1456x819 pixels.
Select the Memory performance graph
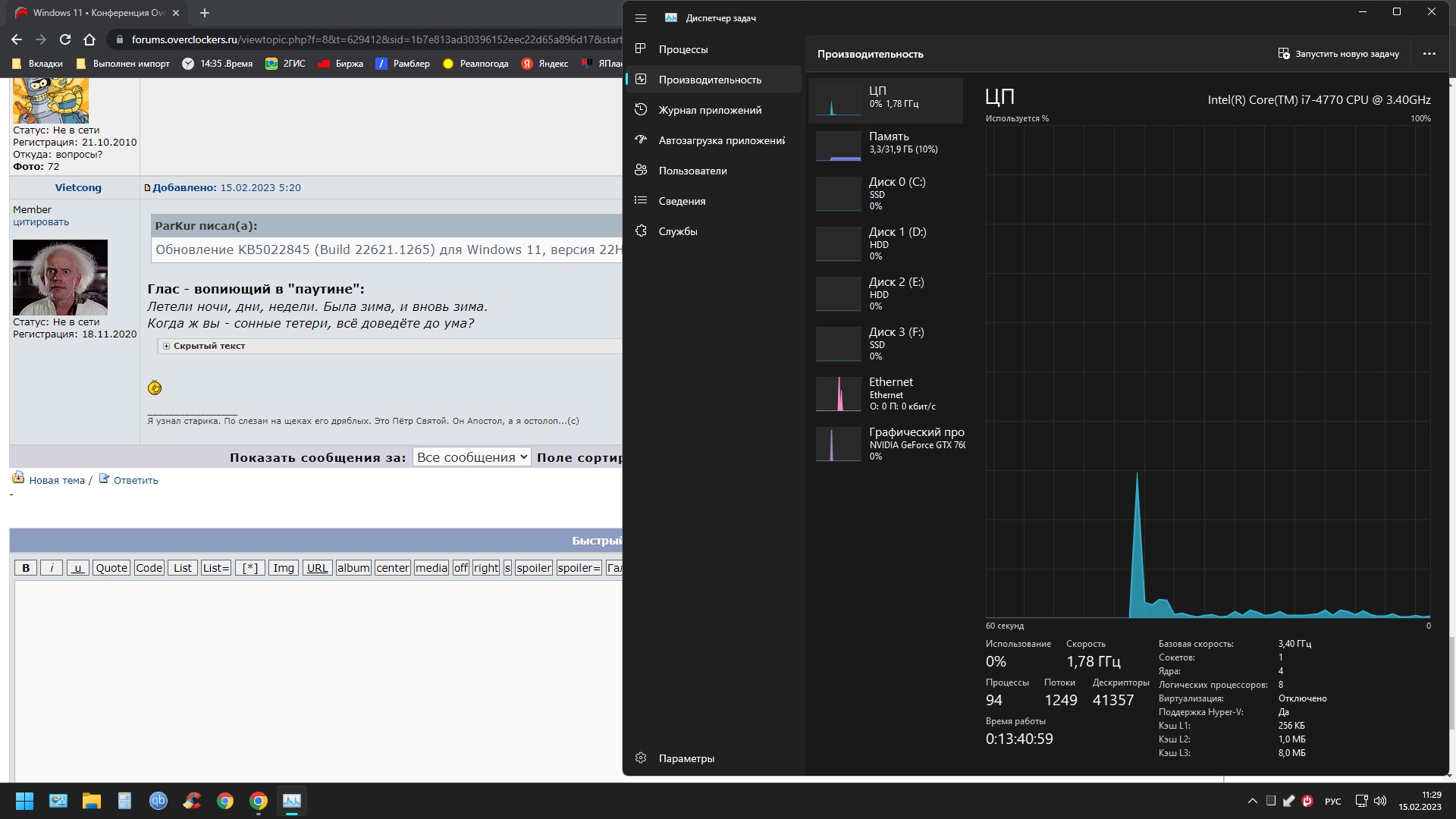pos(838,146)
